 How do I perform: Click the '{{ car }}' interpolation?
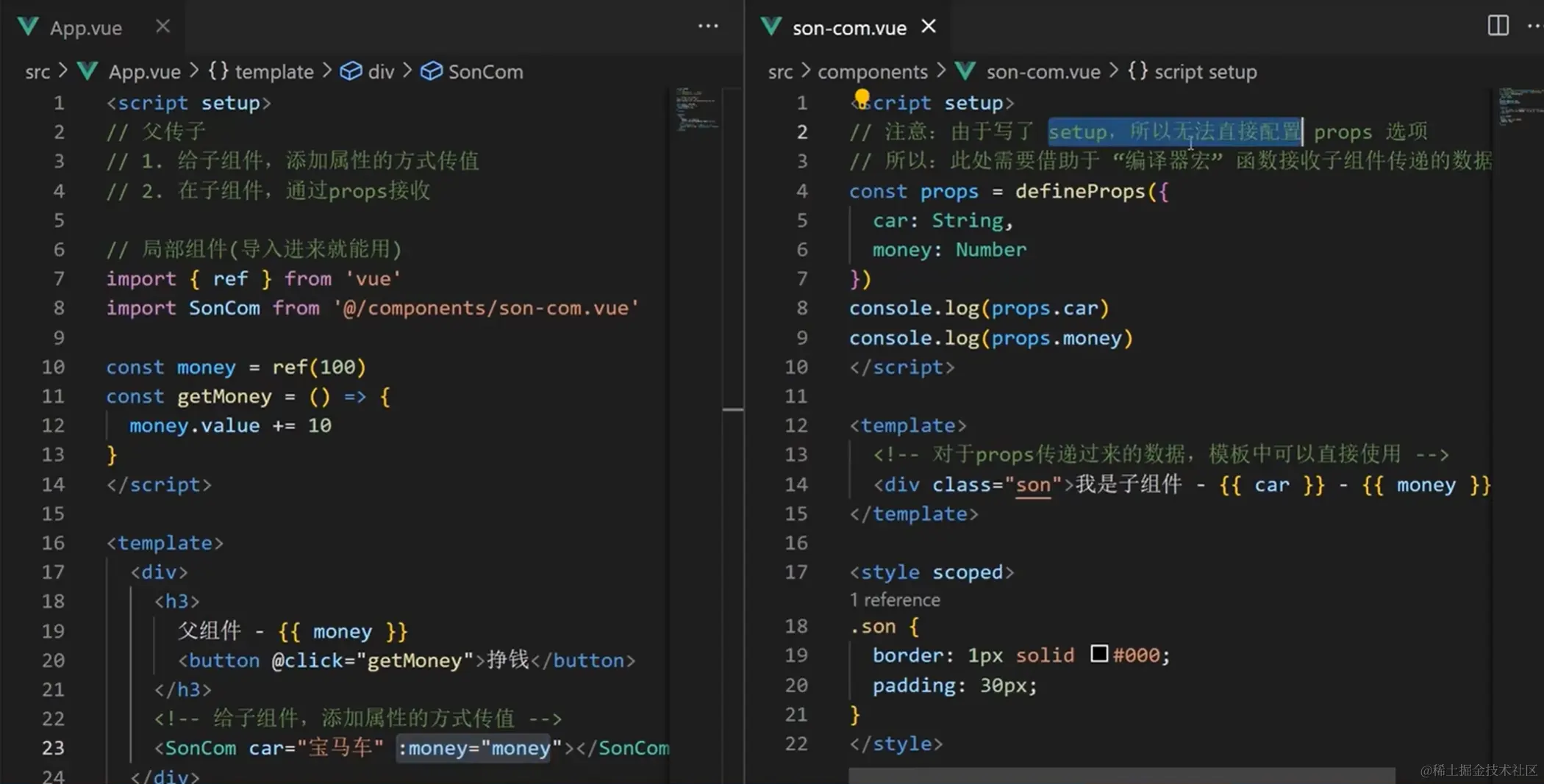(1272, 485)
